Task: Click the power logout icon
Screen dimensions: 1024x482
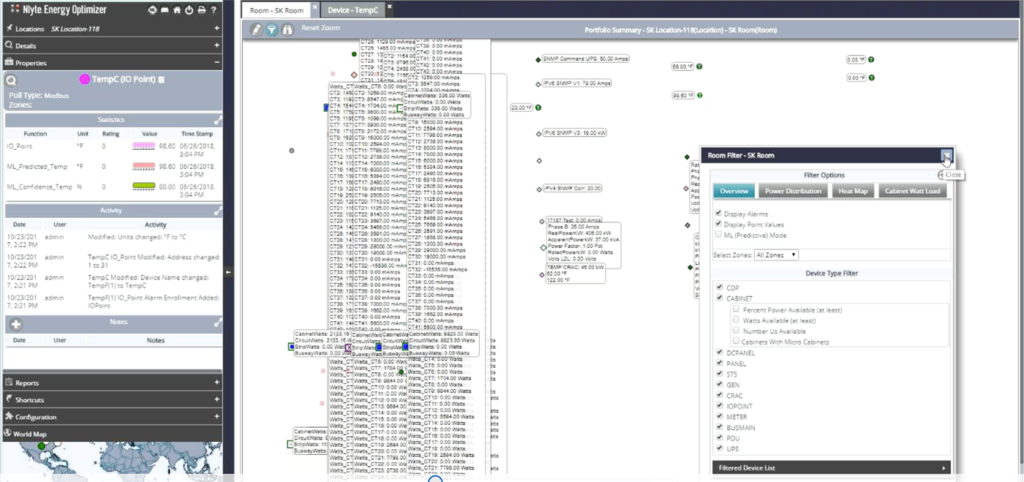Action: [x=189, y=10]
